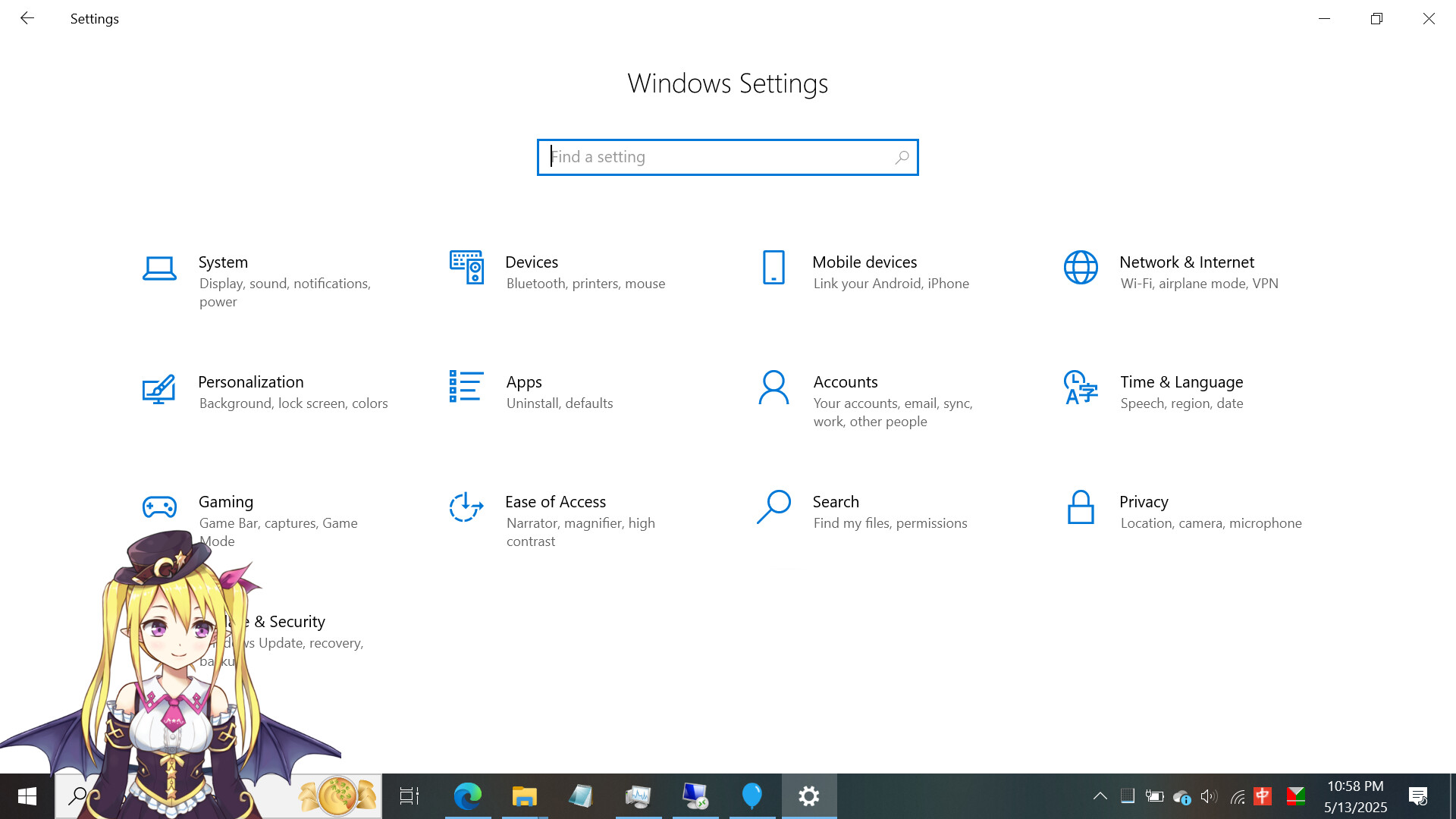This screenshot has width=1456, height=819.
Task: Open Time & Language icon
Action: click(1081, 388)
